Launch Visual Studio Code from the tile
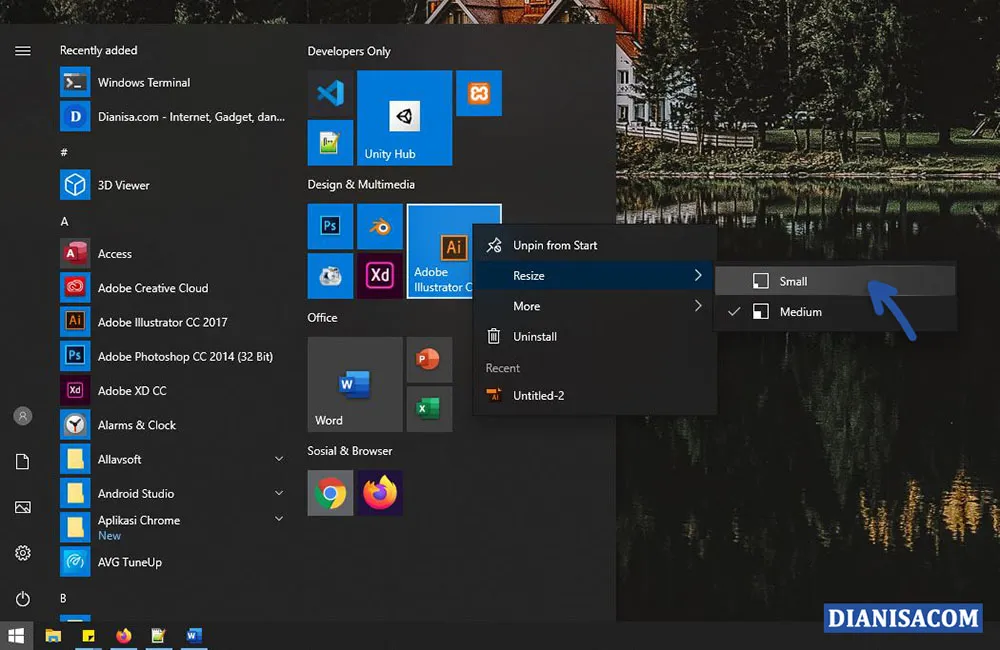The image size is (1000, 650). pos(330,93)
